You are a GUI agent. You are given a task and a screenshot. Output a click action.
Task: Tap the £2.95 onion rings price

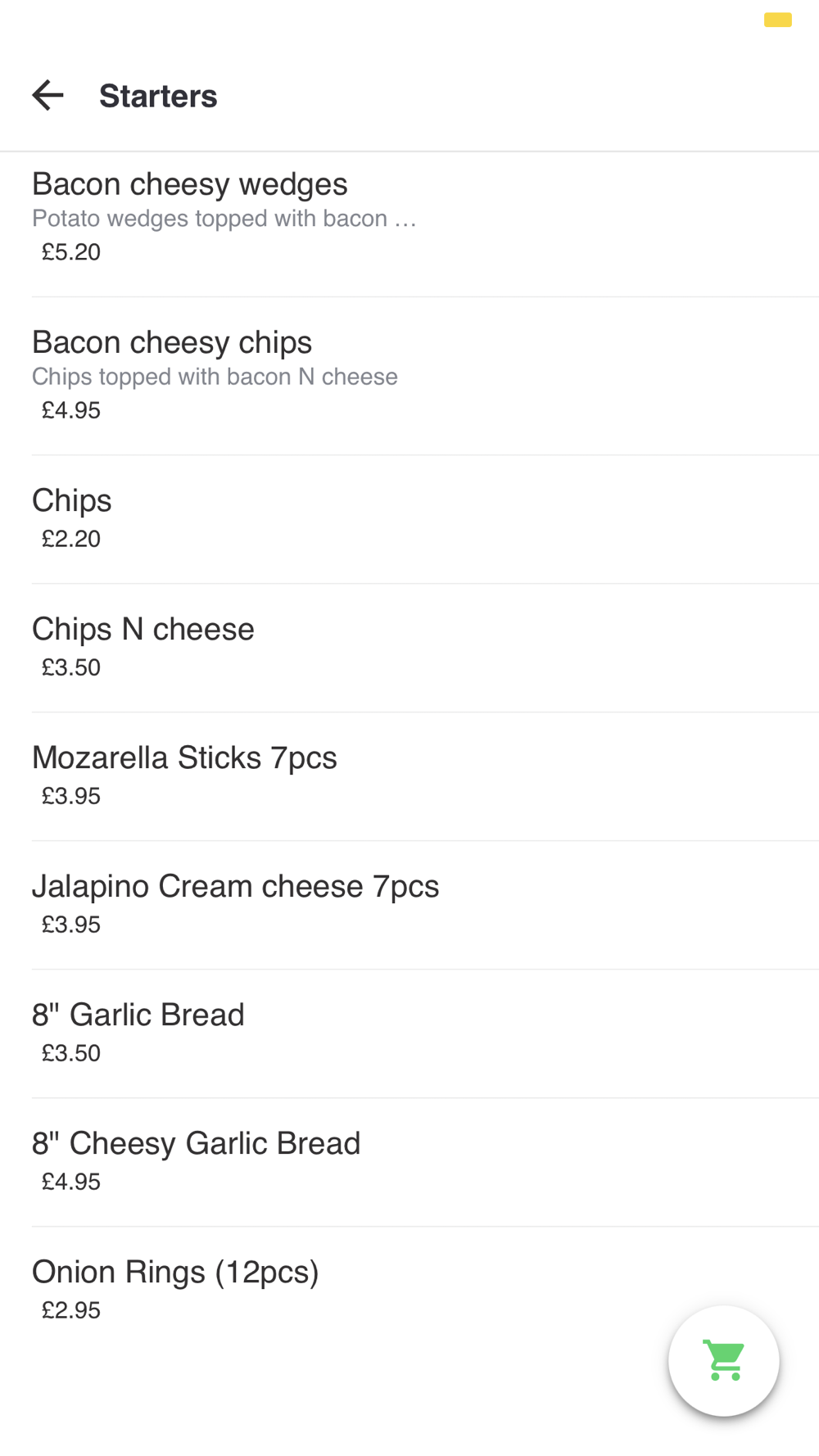pyautogui.click(x=71, y=1310)
